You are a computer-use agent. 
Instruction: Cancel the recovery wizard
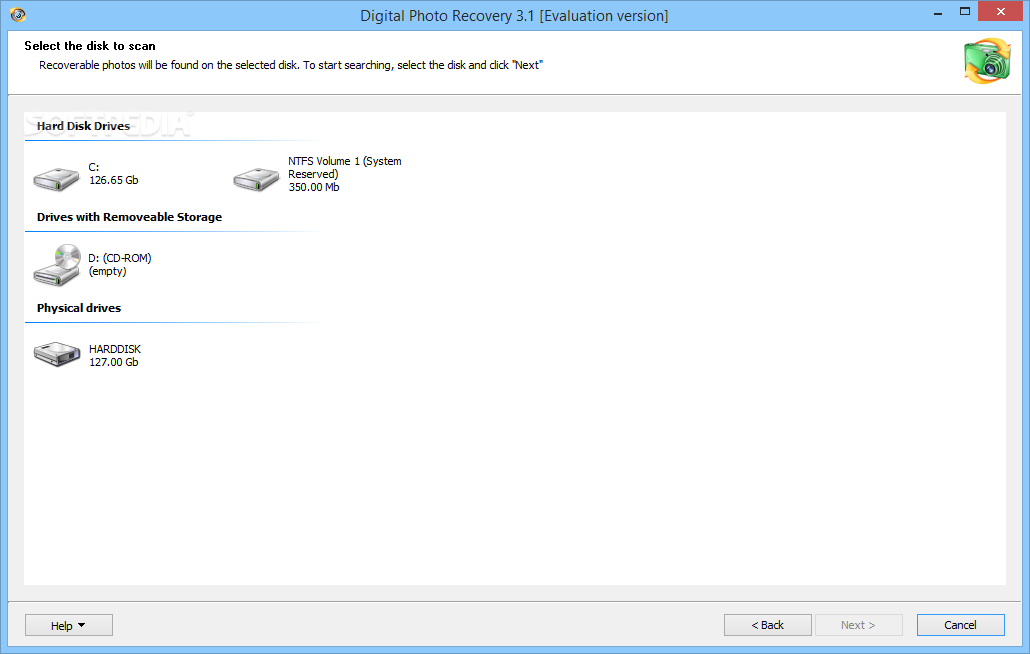[960, 625]
